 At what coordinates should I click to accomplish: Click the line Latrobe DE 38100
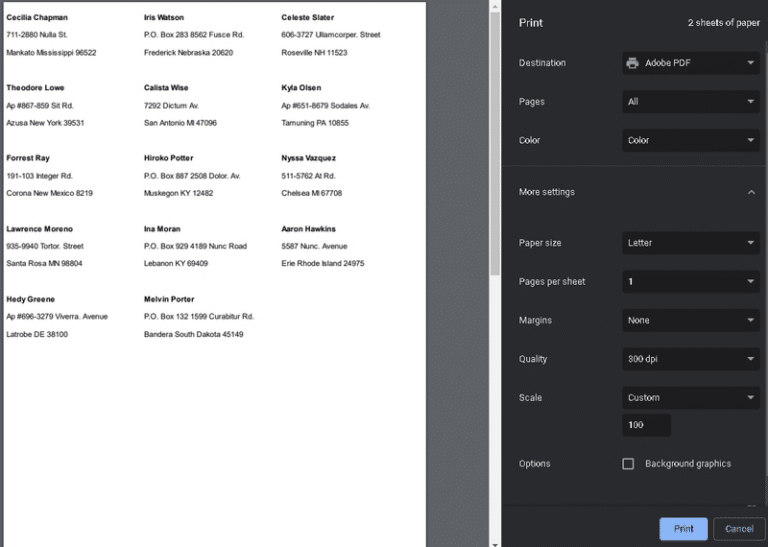(x=37, y=334)
